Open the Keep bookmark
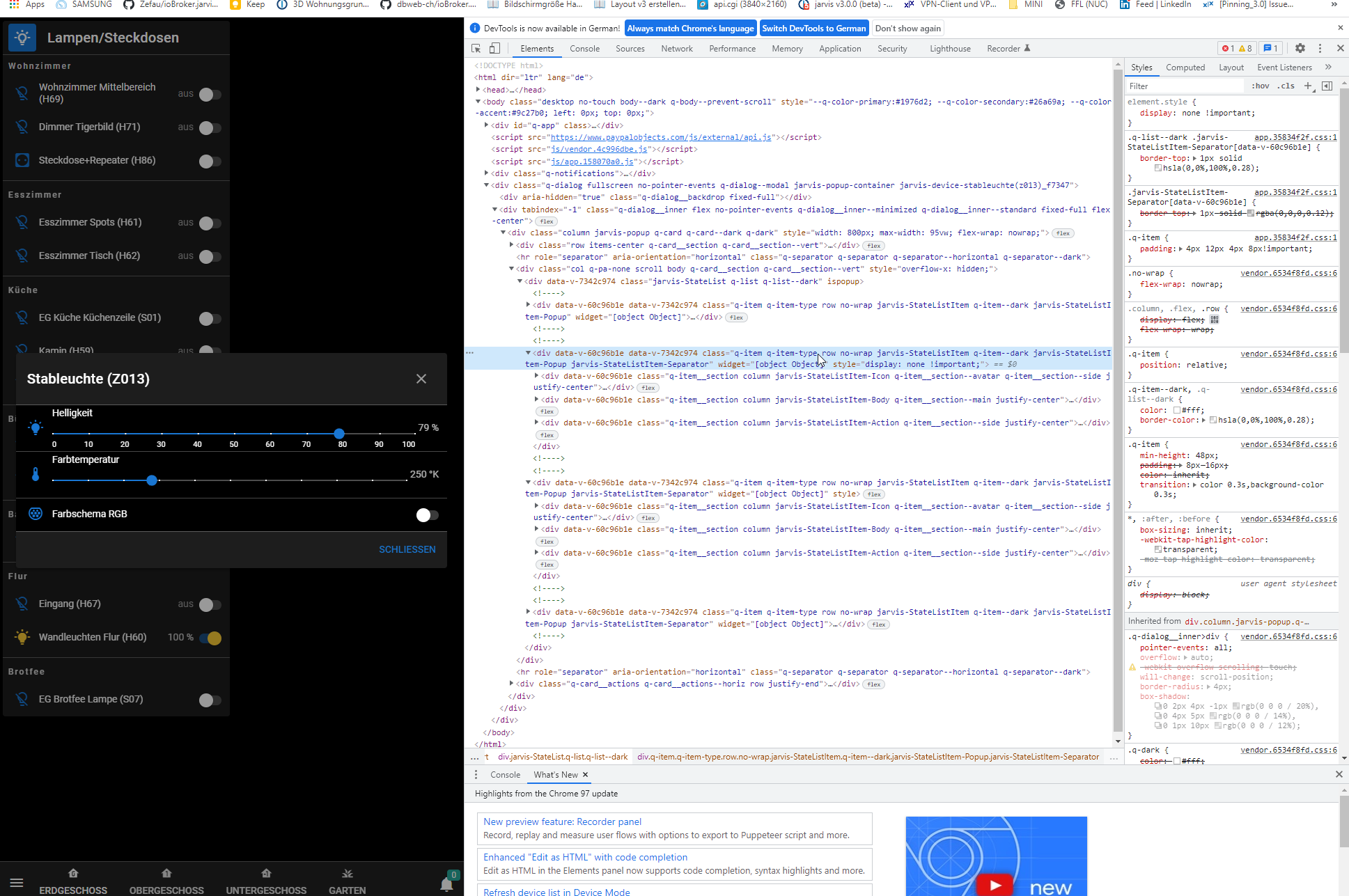The width and height of the screenshot is (1349, 896). point(247,4)
